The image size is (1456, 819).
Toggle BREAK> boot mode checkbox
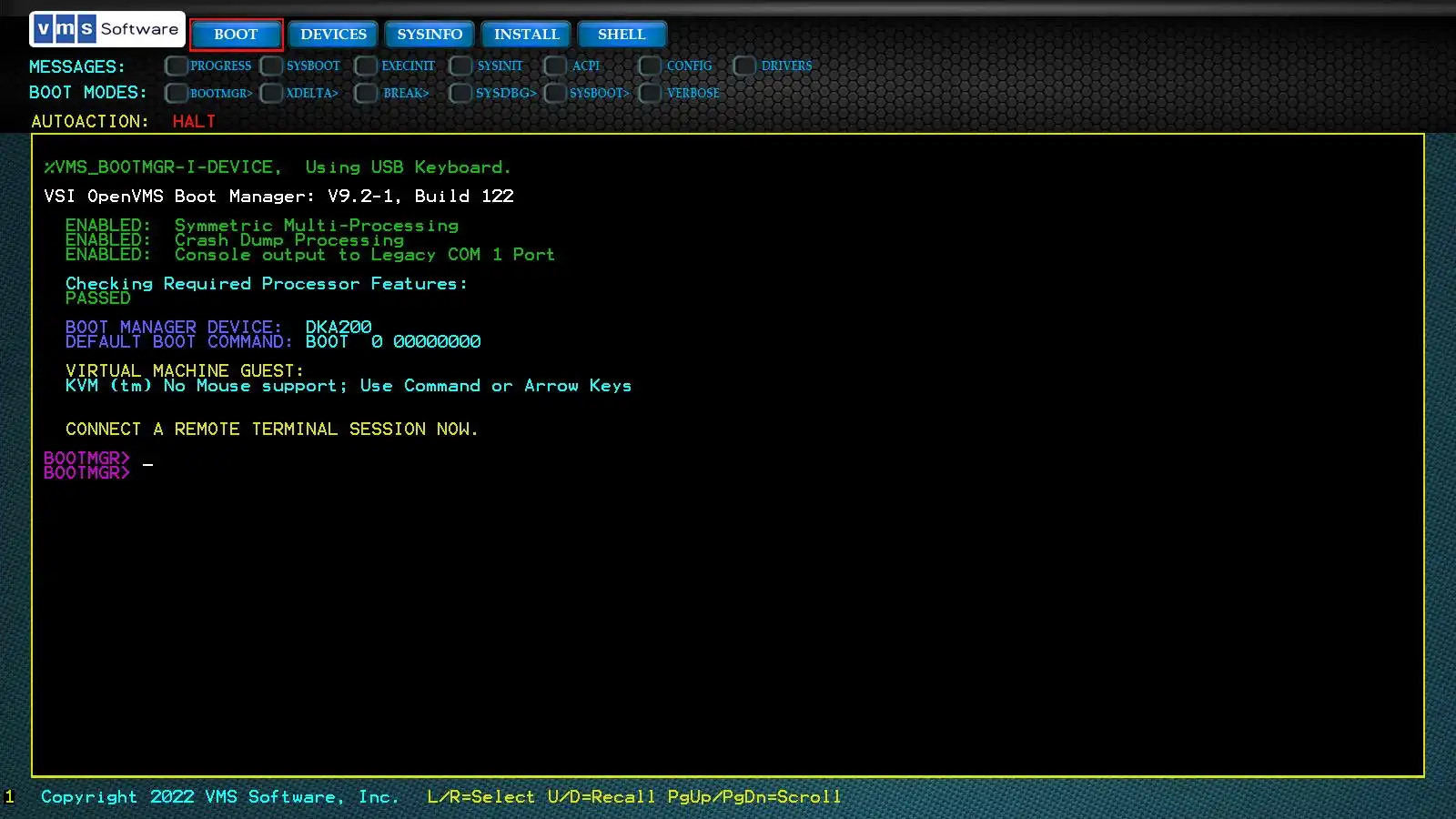pos(366,93)
